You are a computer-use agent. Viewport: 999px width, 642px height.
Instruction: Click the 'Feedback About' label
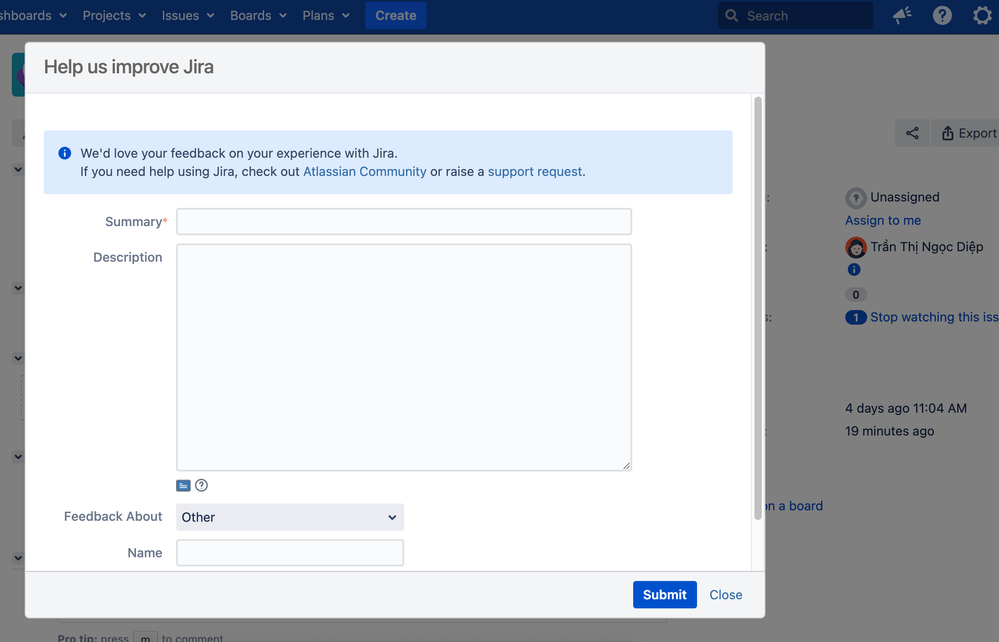pyautogui.click(x=113, y=517)
